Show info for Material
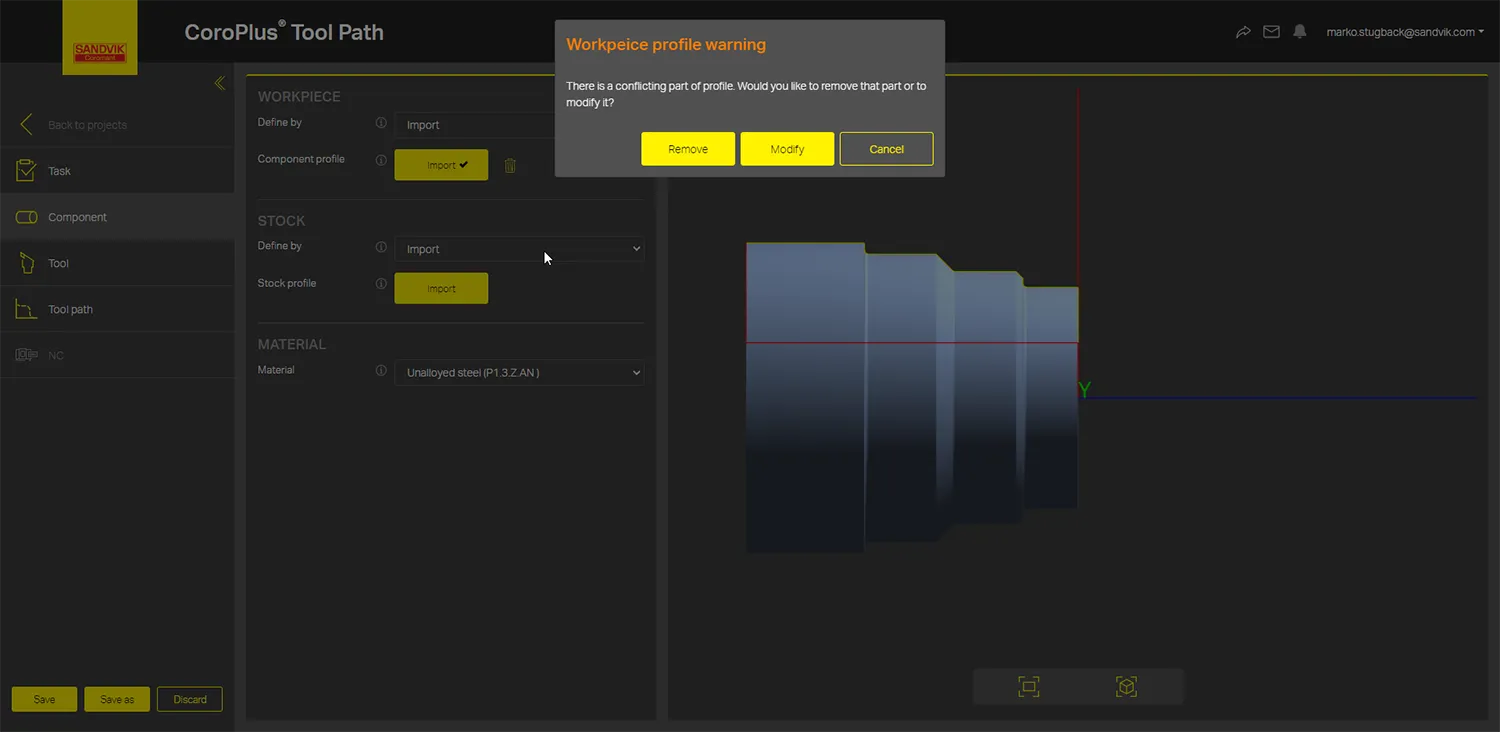This screenshot has height=732, width=1500. (x=380, y=370)
